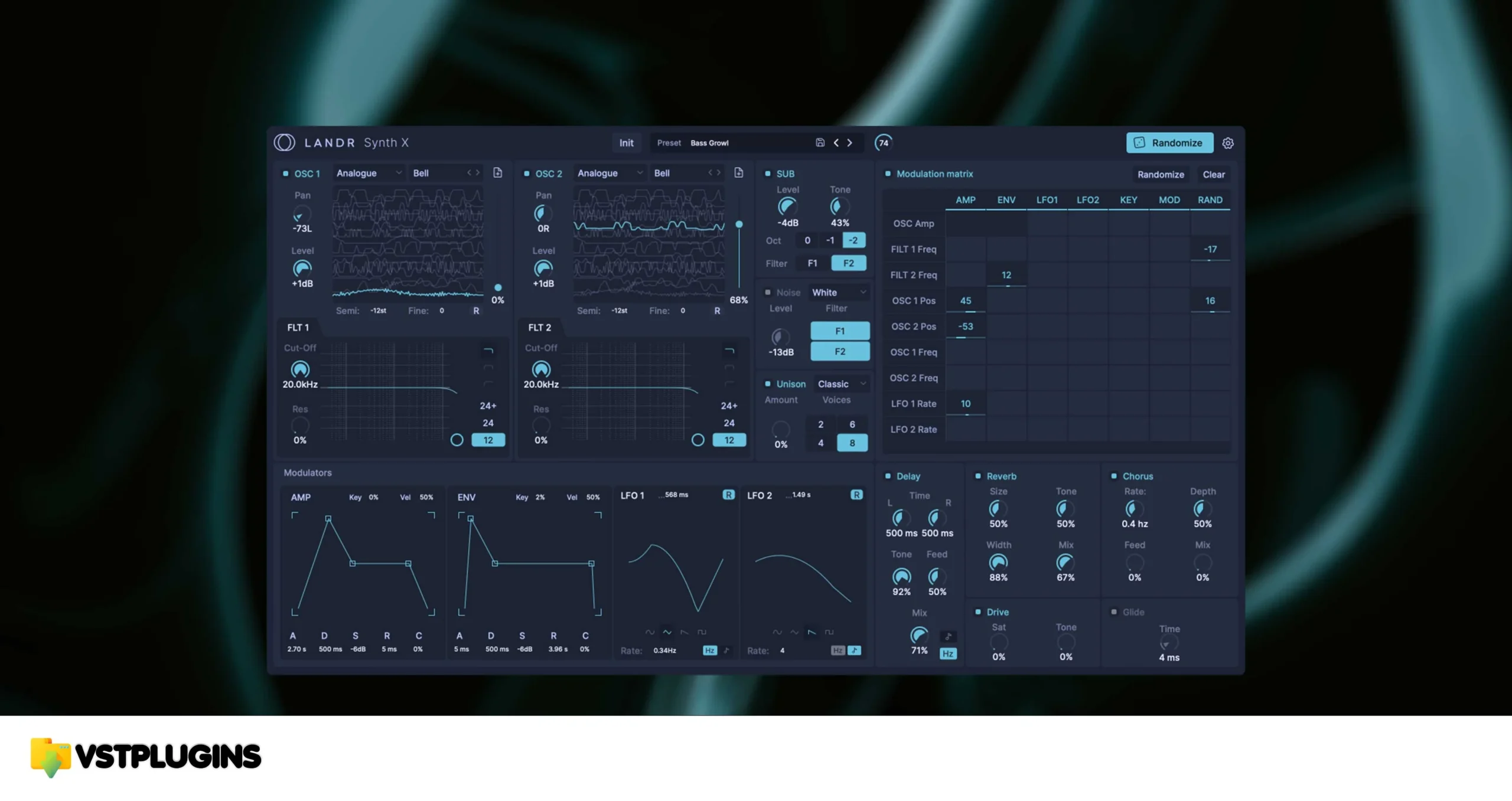The width and height of the screenshot is (1512, 801).
Task: Click OSC 1 Semi value -12st
Action: pyautogui.click(x=378, y=310)
